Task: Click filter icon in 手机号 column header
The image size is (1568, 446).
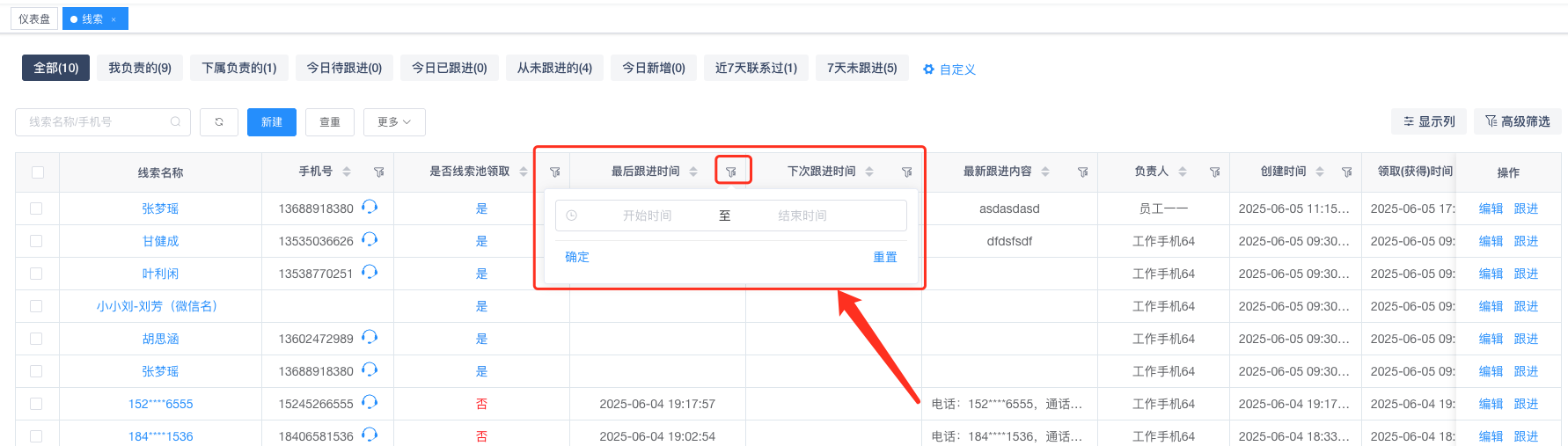Action: pos(378,172)
